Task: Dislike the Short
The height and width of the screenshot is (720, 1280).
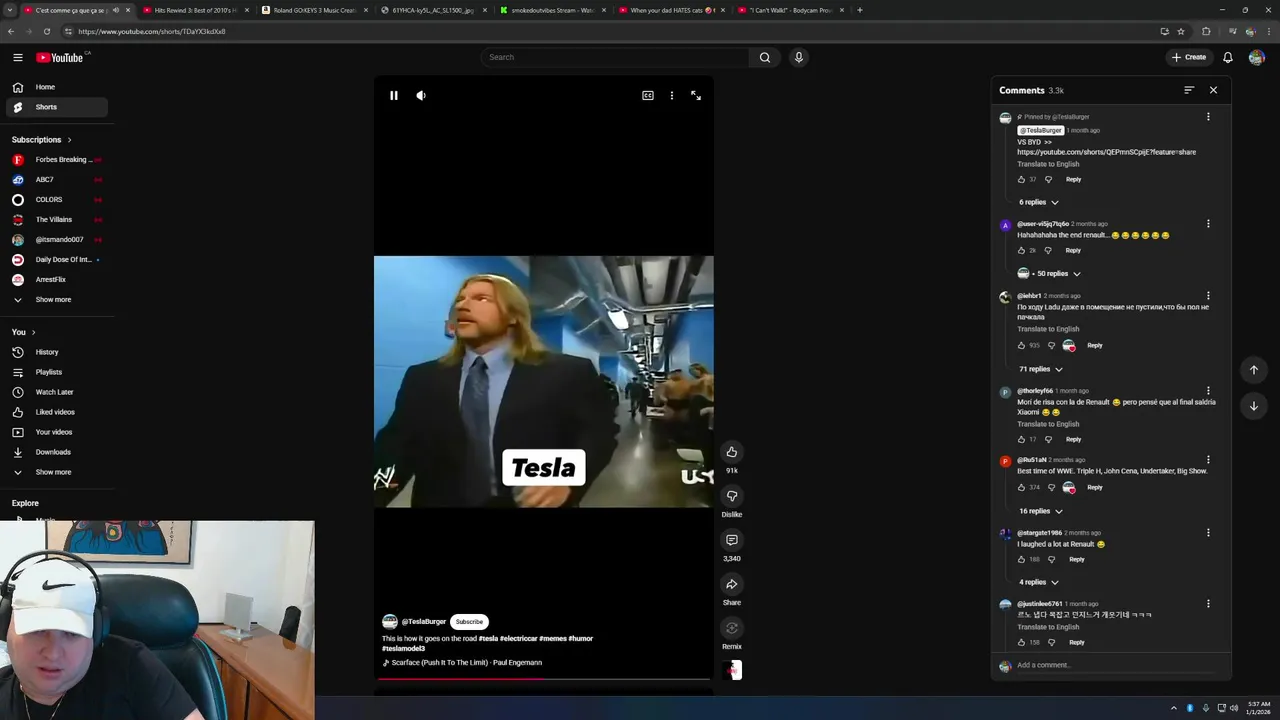Action: (732, 496)
